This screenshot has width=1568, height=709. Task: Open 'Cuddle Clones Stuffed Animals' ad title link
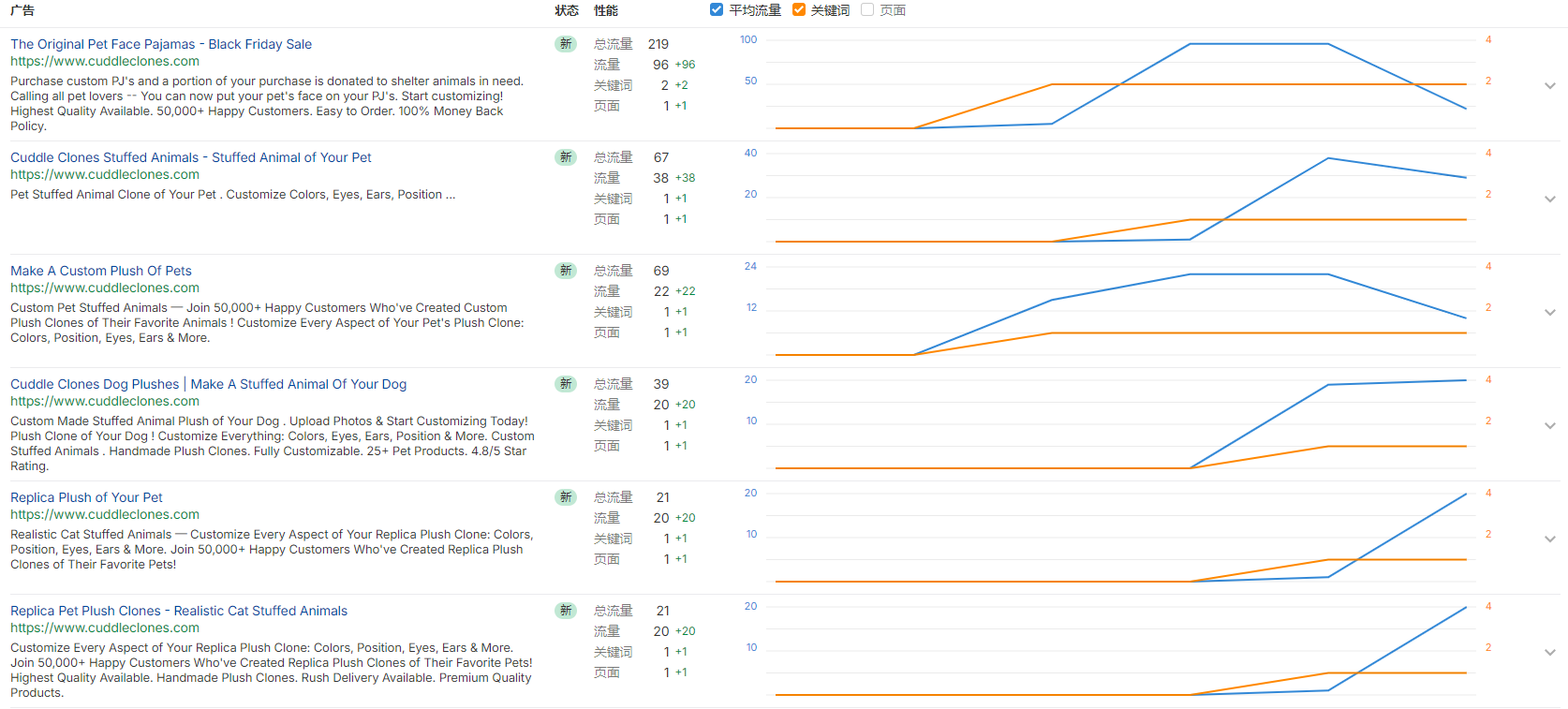click(191, 157)
